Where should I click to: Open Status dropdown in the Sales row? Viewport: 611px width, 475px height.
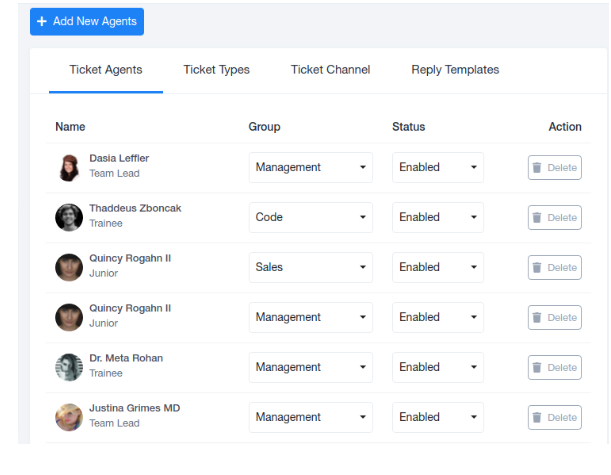click(438, 267)
